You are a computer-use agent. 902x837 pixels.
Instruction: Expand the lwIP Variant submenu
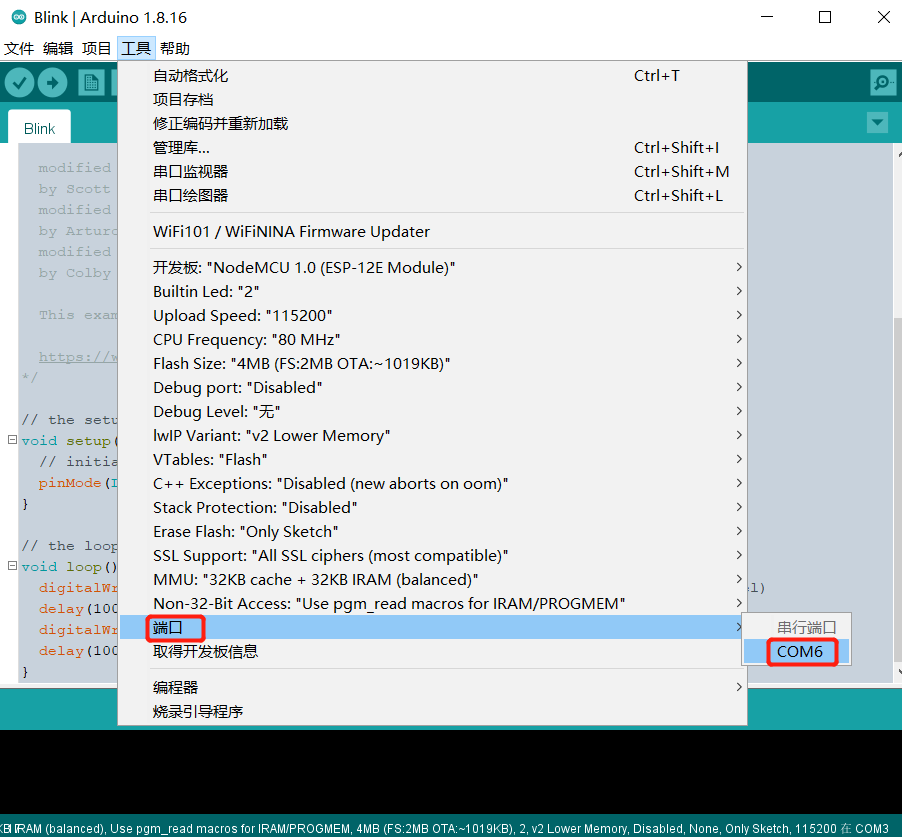(433, 435)
